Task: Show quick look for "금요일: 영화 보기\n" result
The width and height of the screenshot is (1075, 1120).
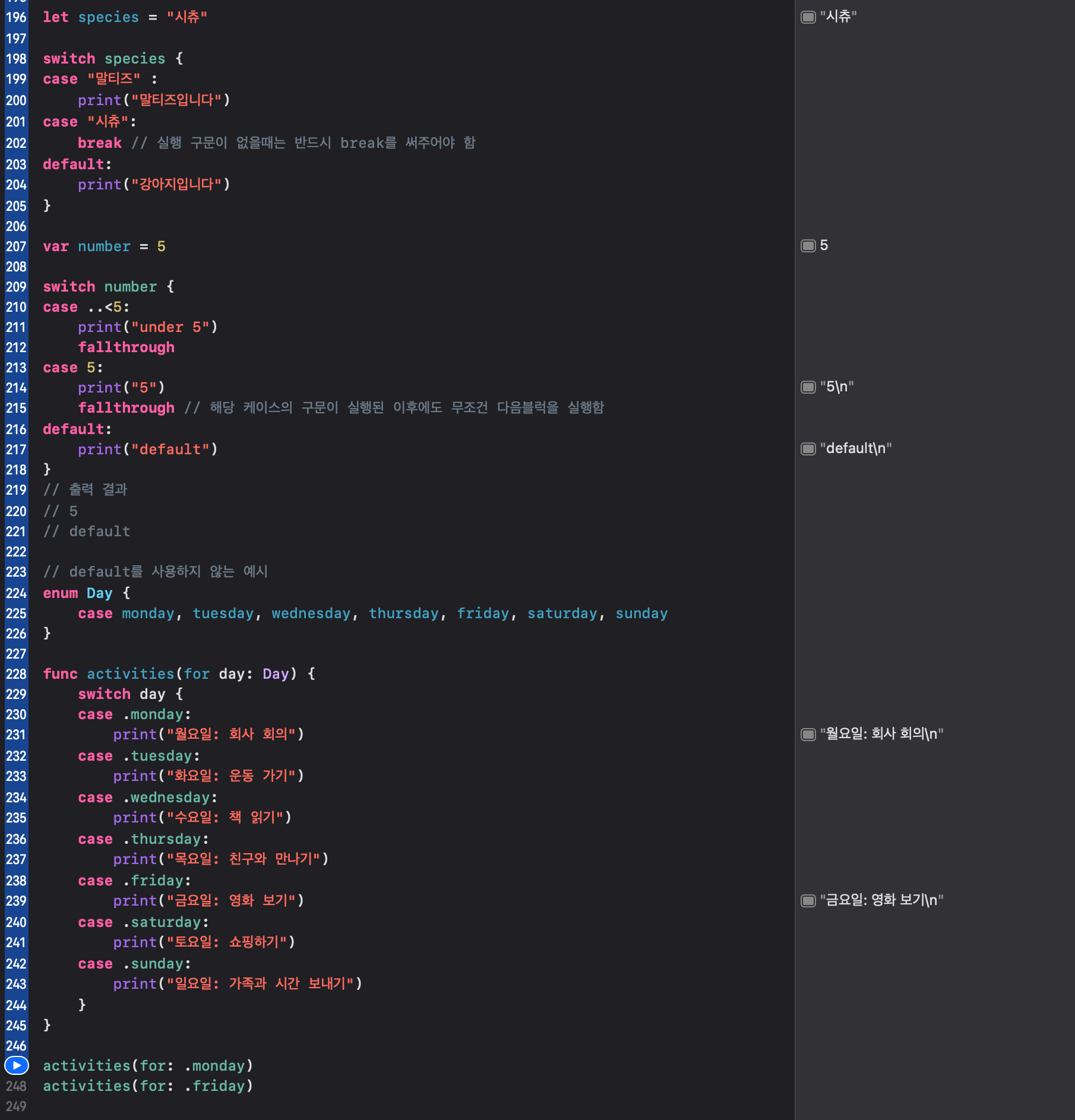Action: 808,901
